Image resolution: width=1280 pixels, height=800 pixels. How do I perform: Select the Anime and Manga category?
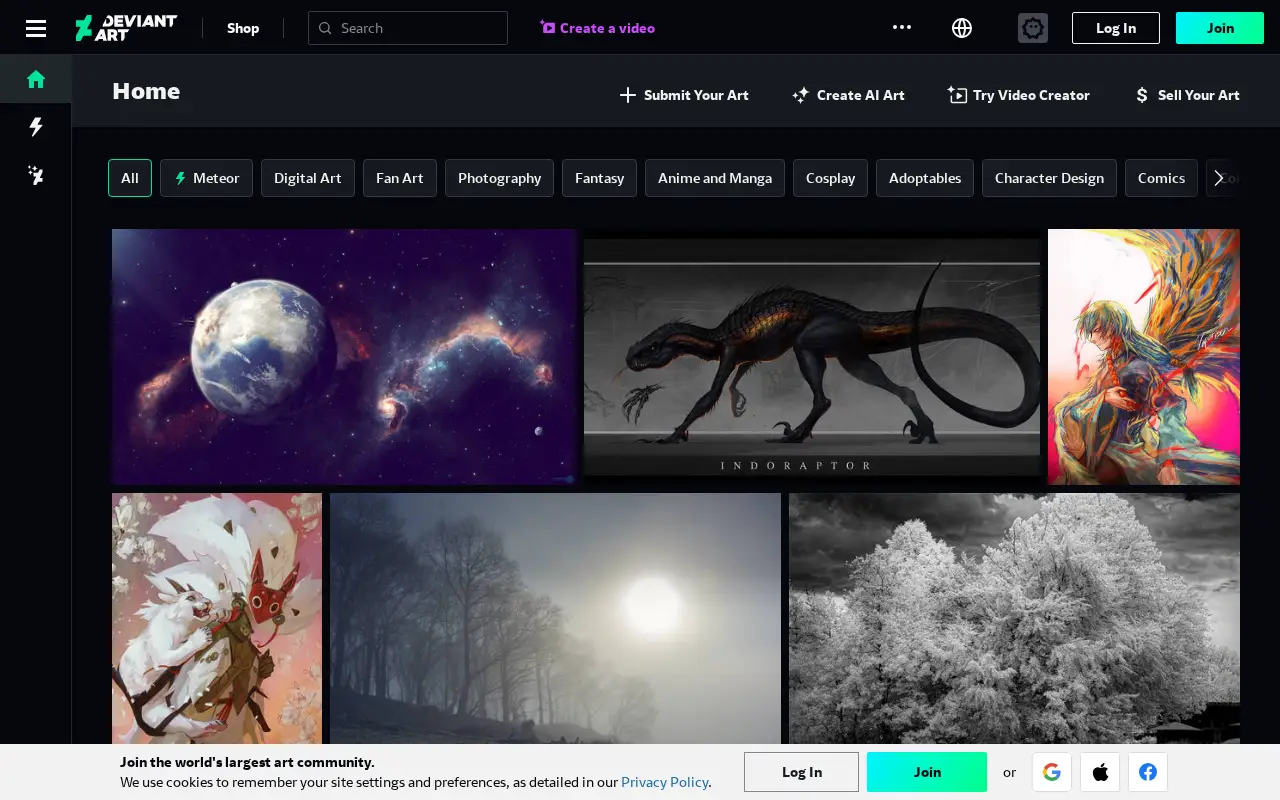715,178
